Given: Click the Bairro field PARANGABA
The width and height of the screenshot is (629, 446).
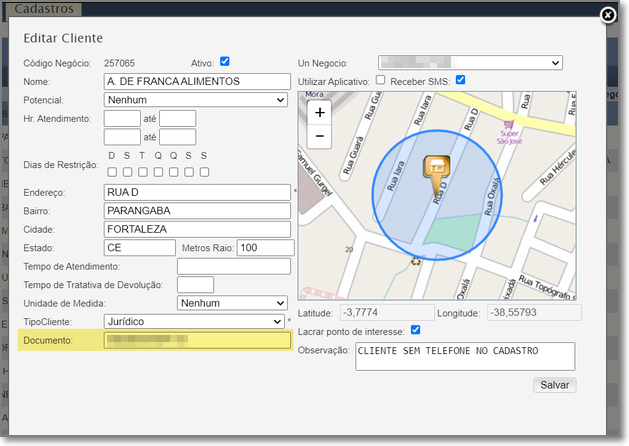Looking at the screenshot, I should click(197, 211).
